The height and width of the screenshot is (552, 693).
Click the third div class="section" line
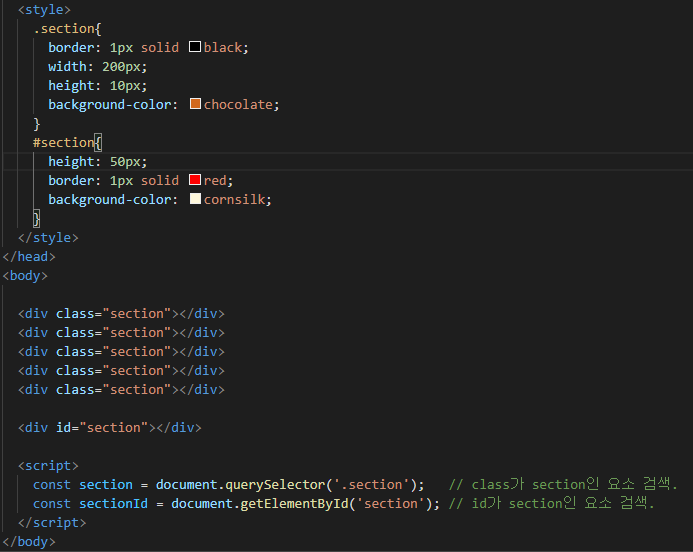point(122,352)
